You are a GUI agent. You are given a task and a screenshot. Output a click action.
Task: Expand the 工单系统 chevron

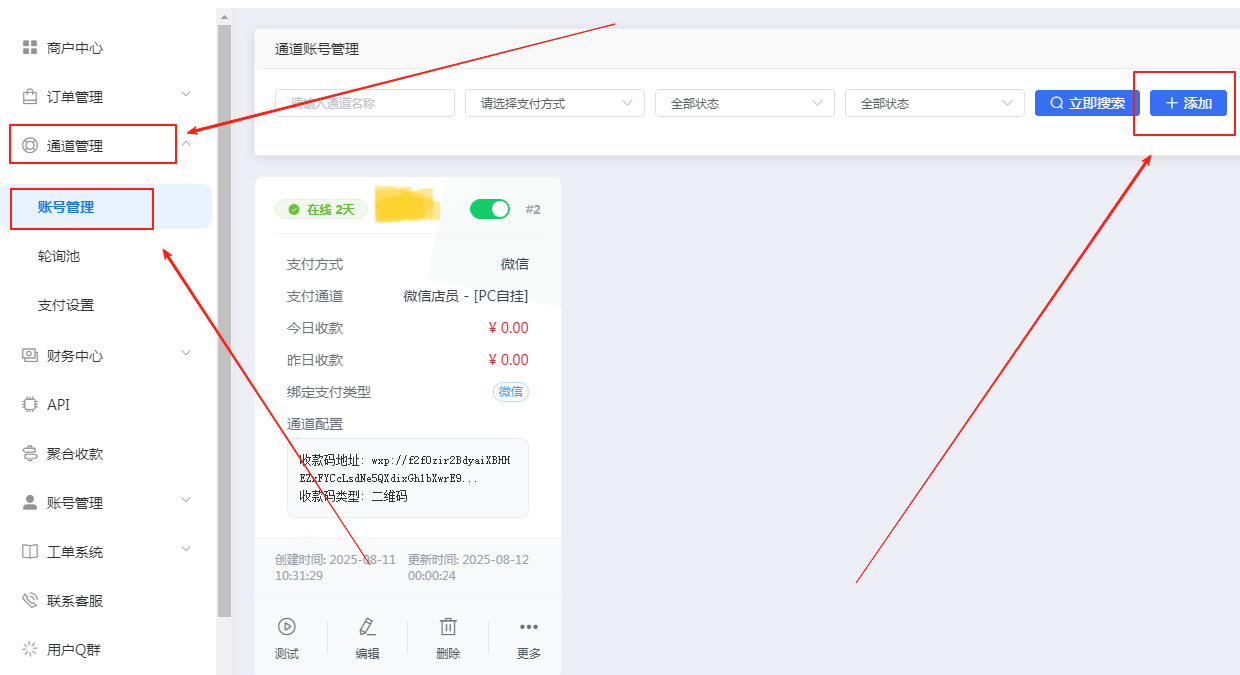click(186, 548)
